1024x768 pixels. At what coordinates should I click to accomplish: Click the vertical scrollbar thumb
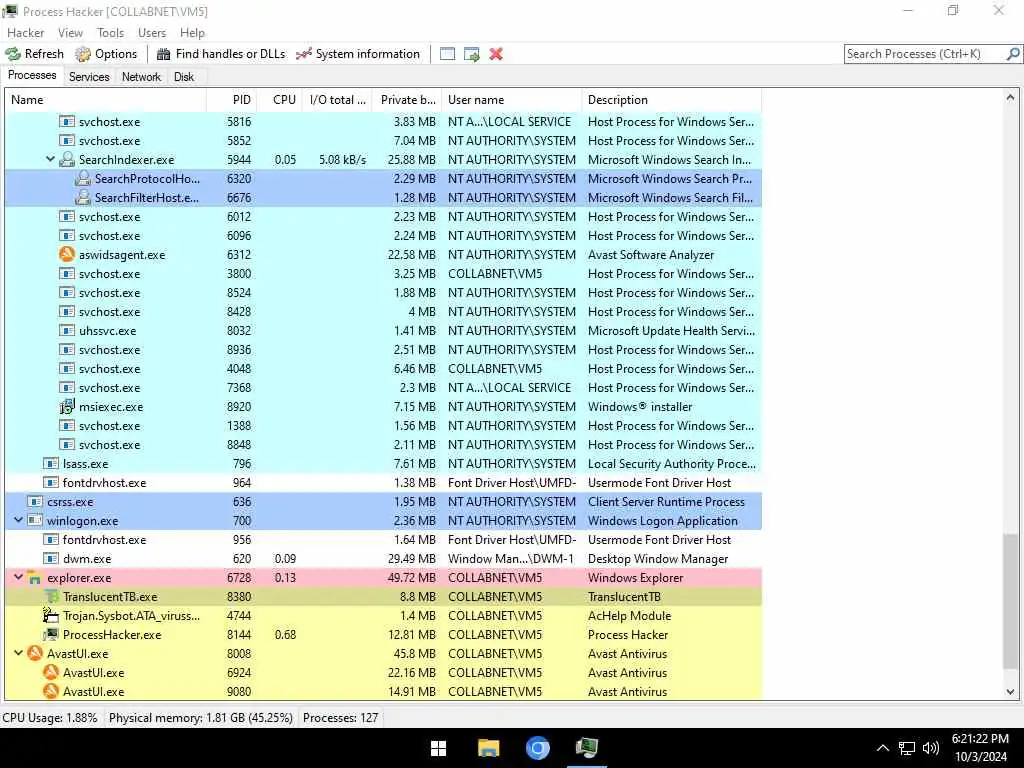click(x=1010, y=601)
